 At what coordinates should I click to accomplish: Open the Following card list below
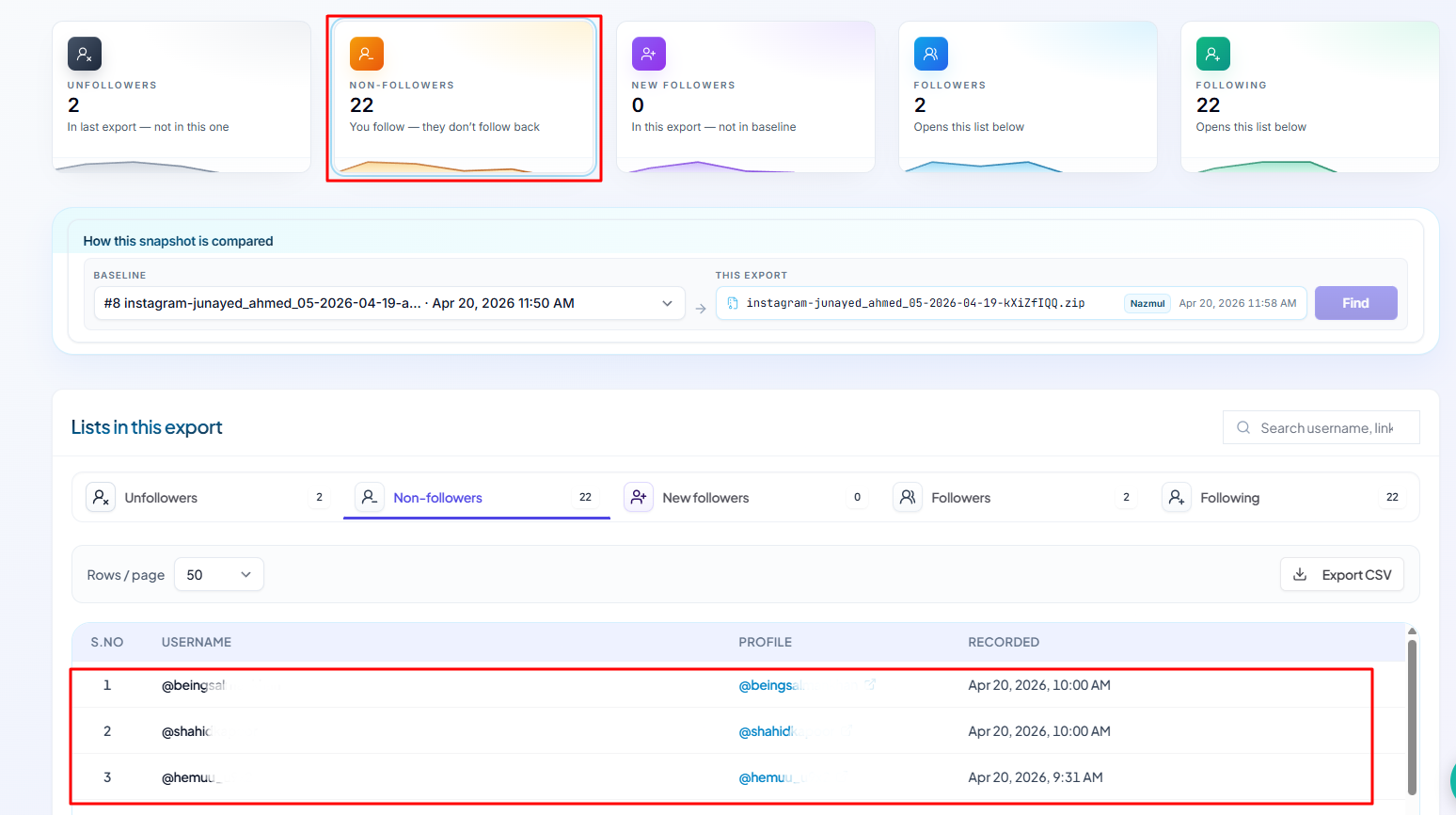1310,97
